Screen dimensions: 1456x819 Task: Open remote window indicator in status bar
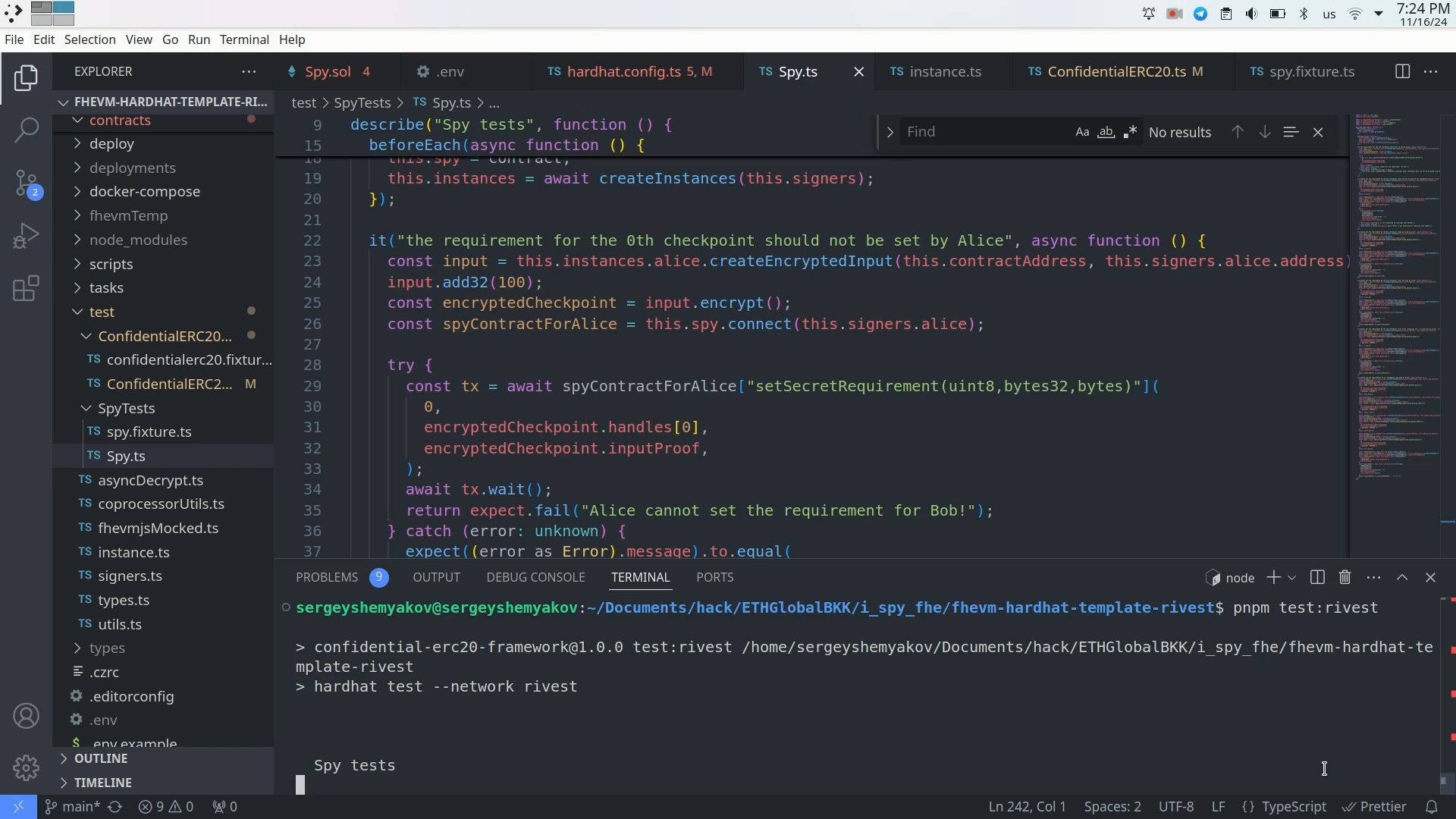click(x=18, y=807)
